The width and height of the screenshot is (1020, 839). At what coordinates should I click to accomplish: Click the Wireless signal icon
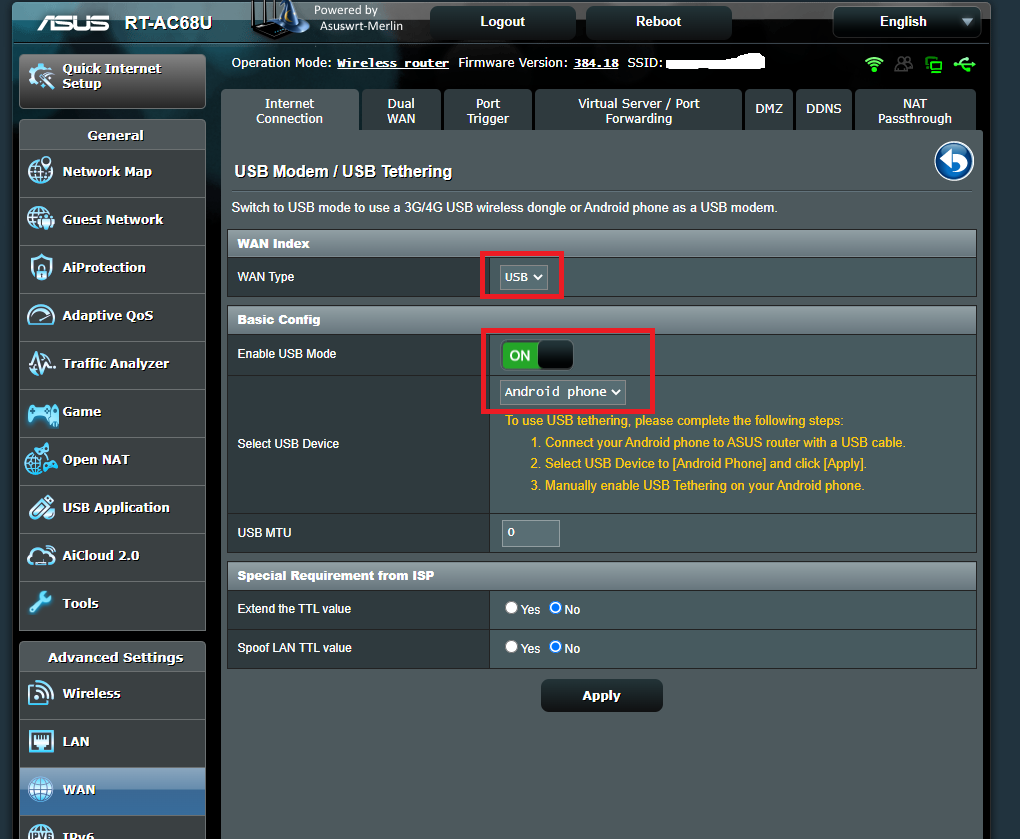pyautogui.click(x=40, y=693)
